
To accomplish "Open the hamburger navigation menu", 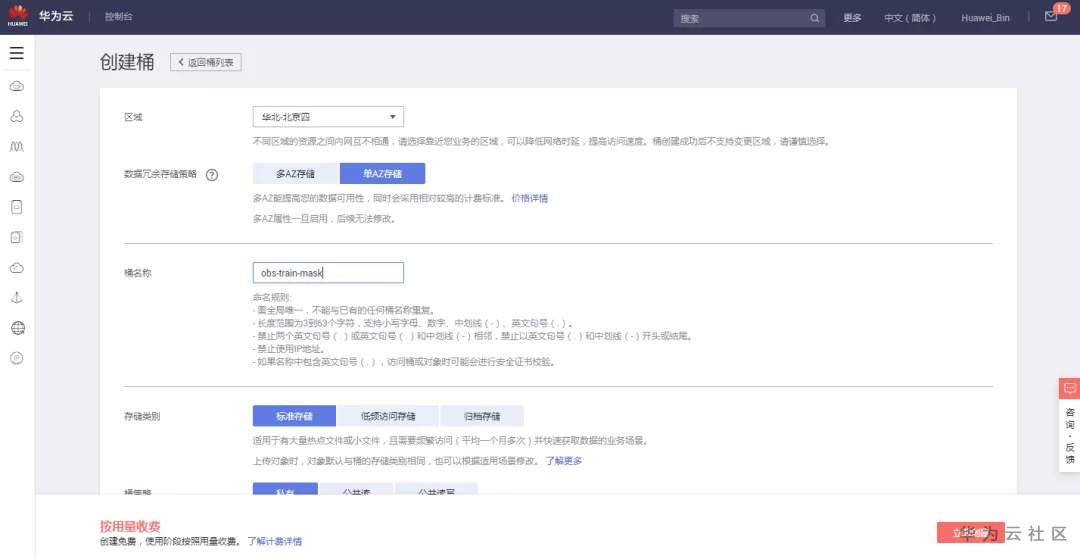I will pos(17,53).
